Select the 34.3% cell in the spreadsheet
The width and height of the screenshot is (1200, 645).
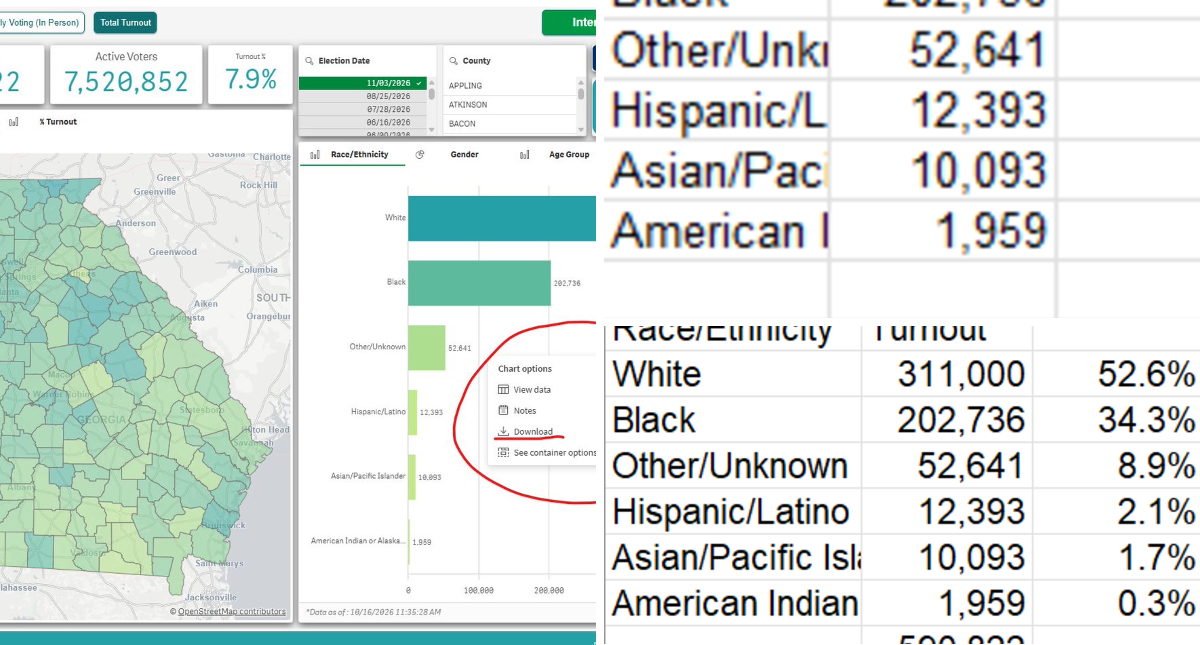click(x=1116, y=420)
